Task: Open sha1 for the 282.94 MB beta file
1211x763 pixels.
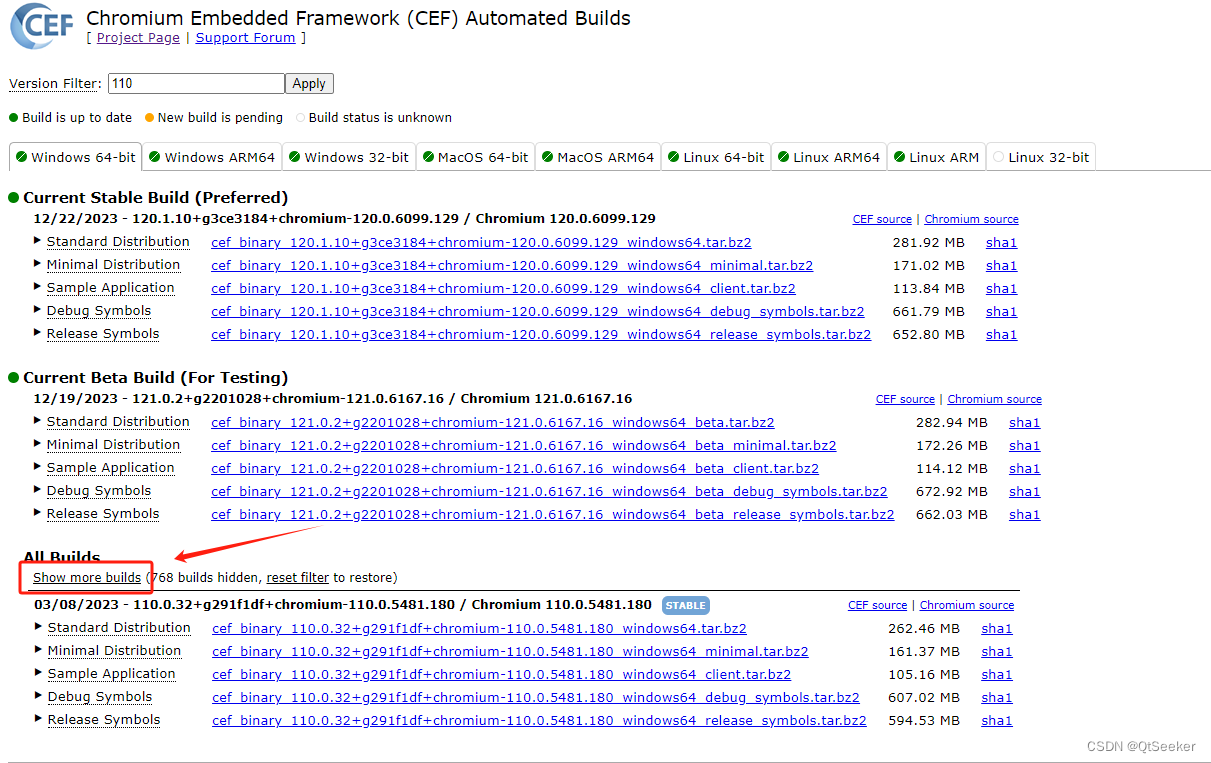Action: pos(1024,423)
